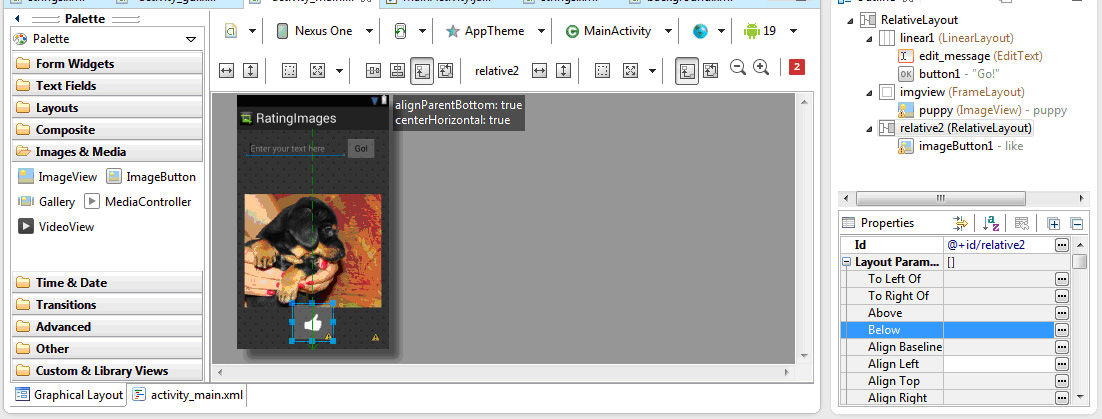This screenshot has height=419, width=1102.
Task: Click the ellipsis button for Above property
Action: click(1061, 313)
